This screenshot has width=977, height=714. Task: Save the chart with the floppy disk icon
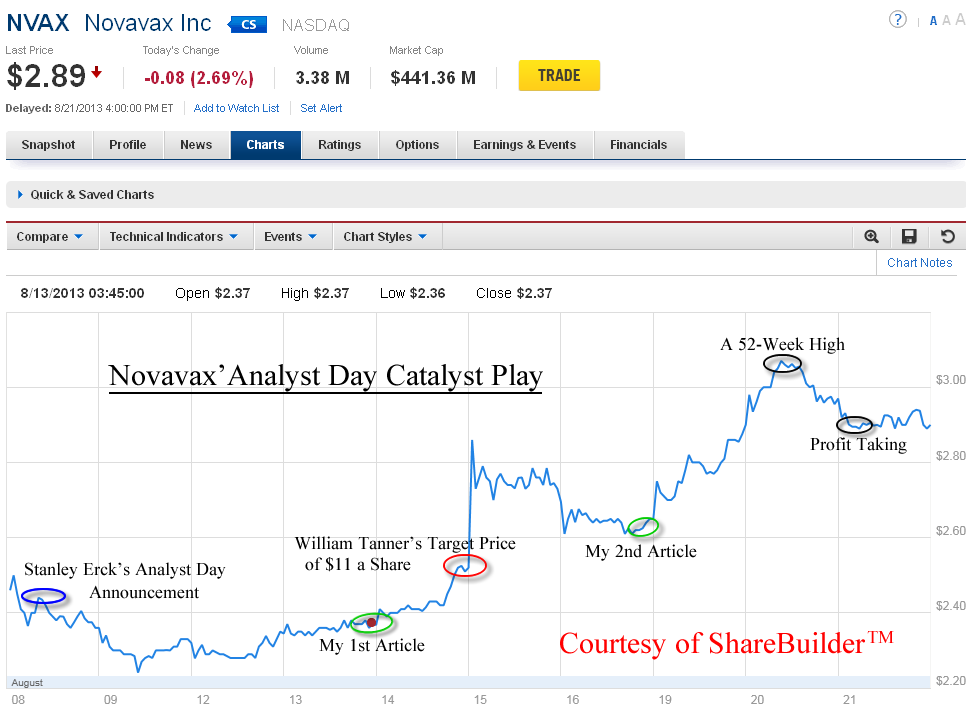[909, 237]
